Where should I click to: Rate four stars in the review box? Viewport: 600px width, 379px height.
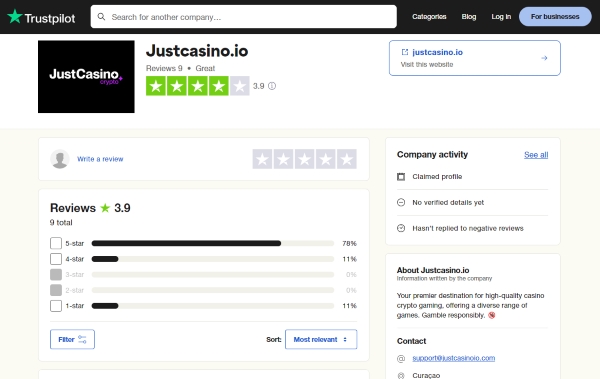point(326,159)
